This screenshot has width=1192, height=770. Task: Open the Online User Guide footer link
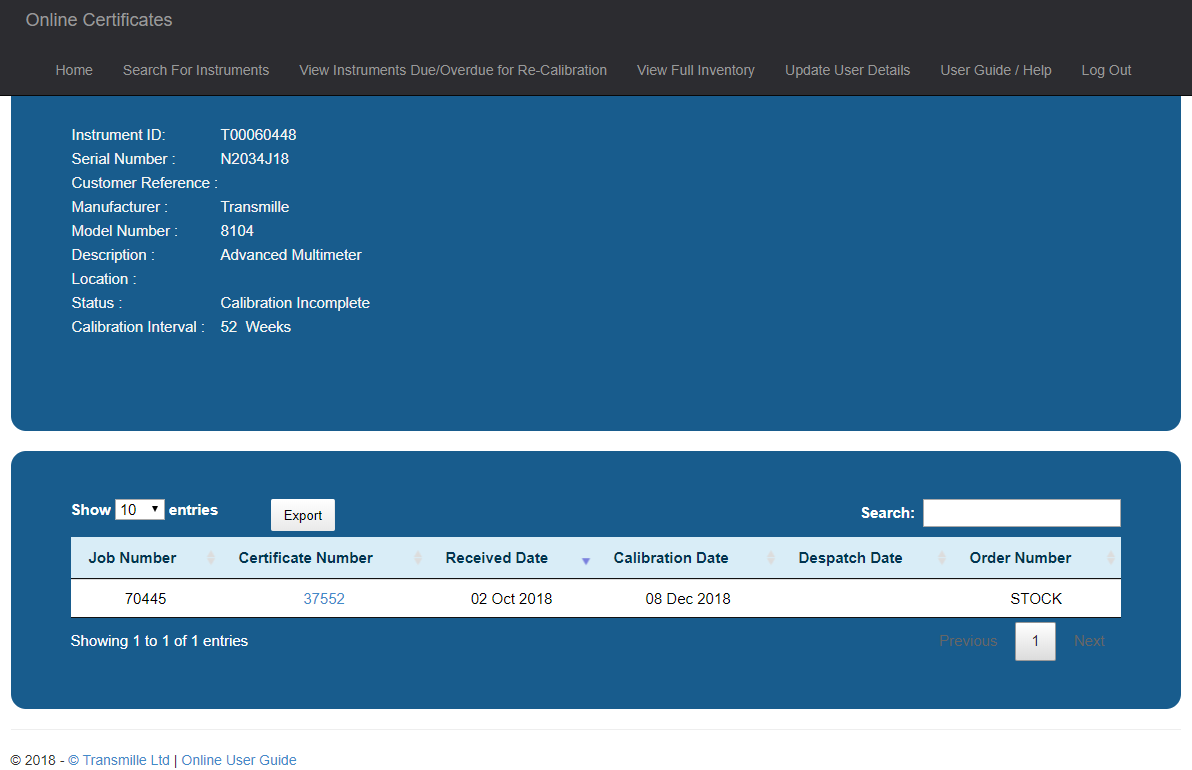coord(239,760)
